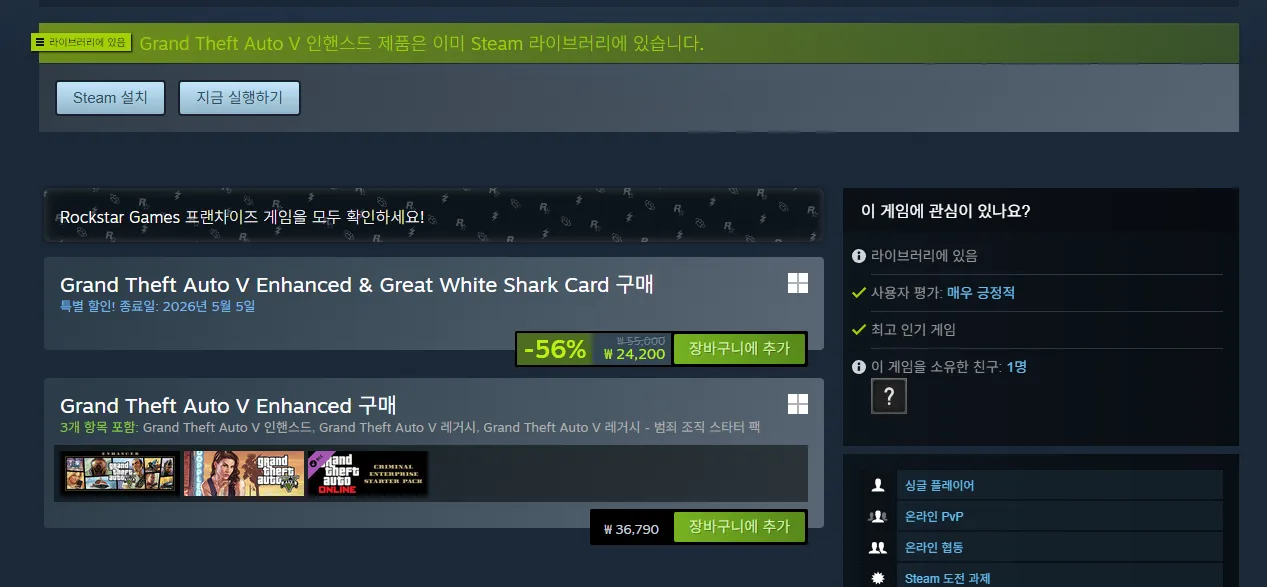Click the online PvP icon
This screenshot has height=587, width=1267.
point(878,516)
